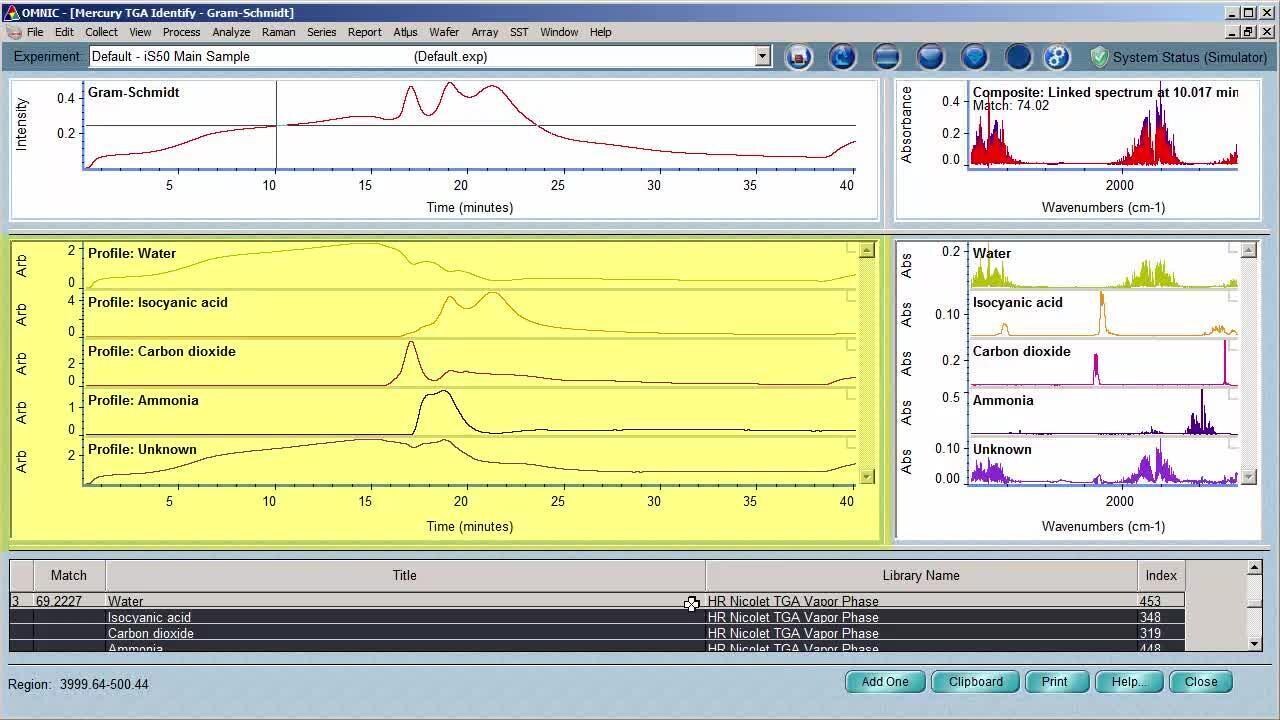
Task: Click the OMNIC application icon in title bar
Action: pyautogui.click(x=11, y=13)
